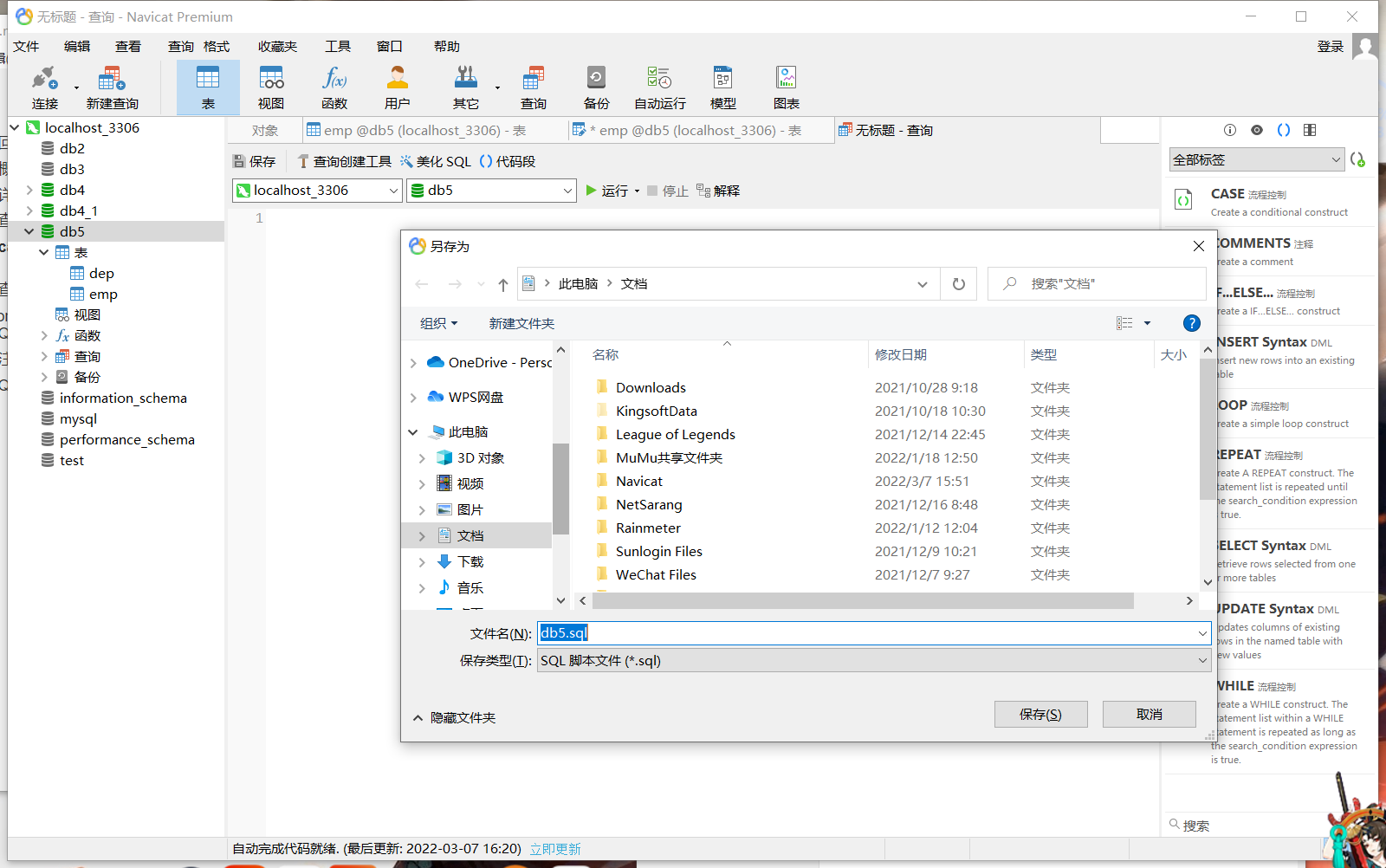
Task: Click the 立即更新 link in status bar
Action: [x=555, y=849]
